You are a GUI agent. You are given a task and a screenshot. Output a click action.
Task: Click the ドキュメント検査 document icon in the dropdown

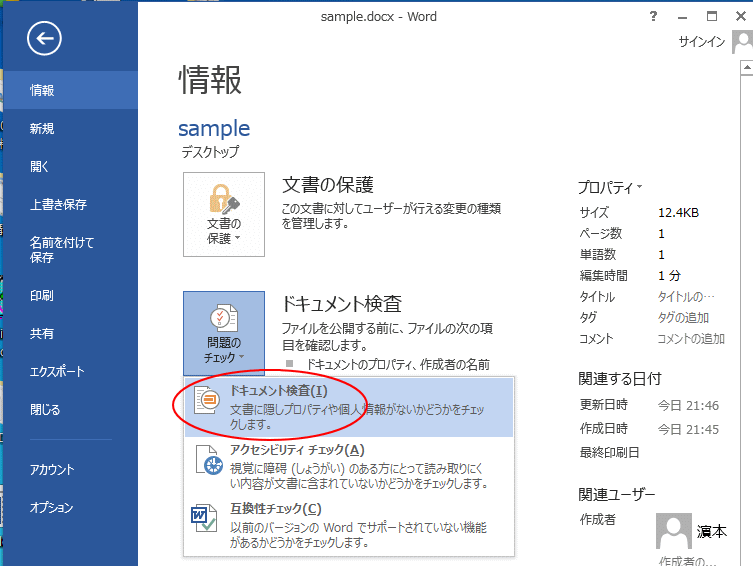[207, 399]
